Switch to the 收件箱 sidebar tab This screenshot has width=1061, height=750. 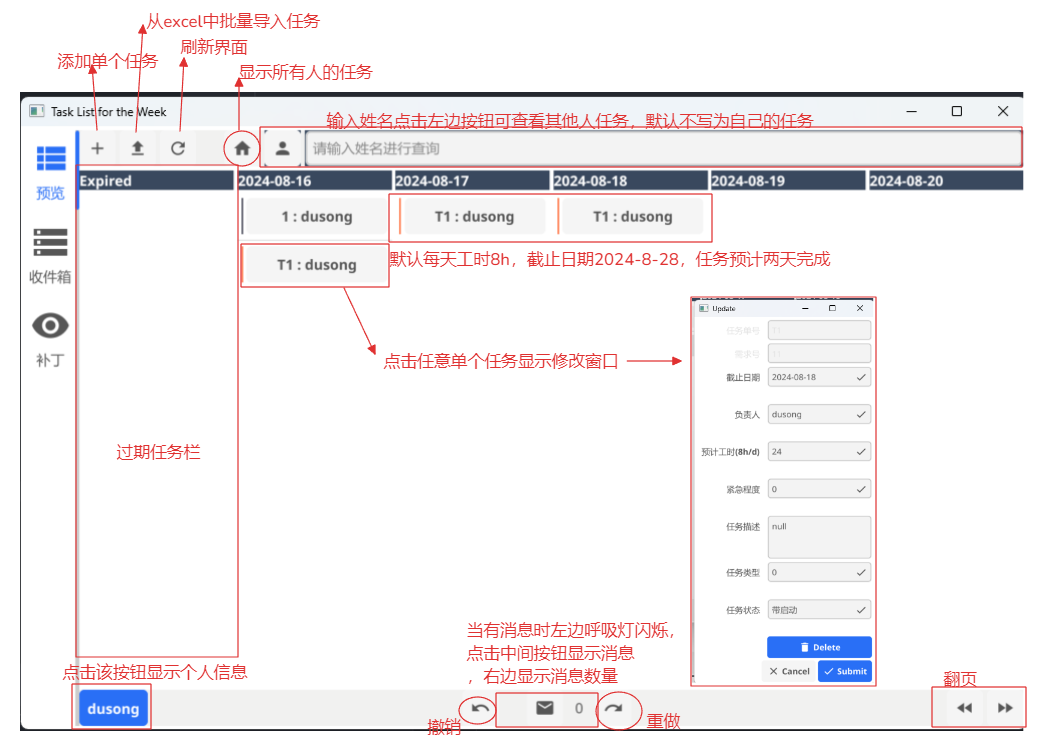click(x=50, y=255)
